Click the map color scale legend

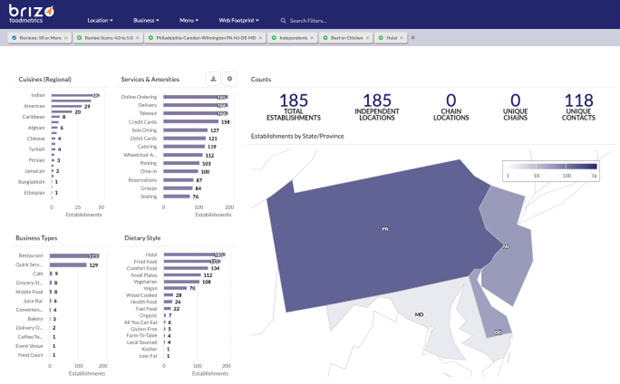[551, 171]
